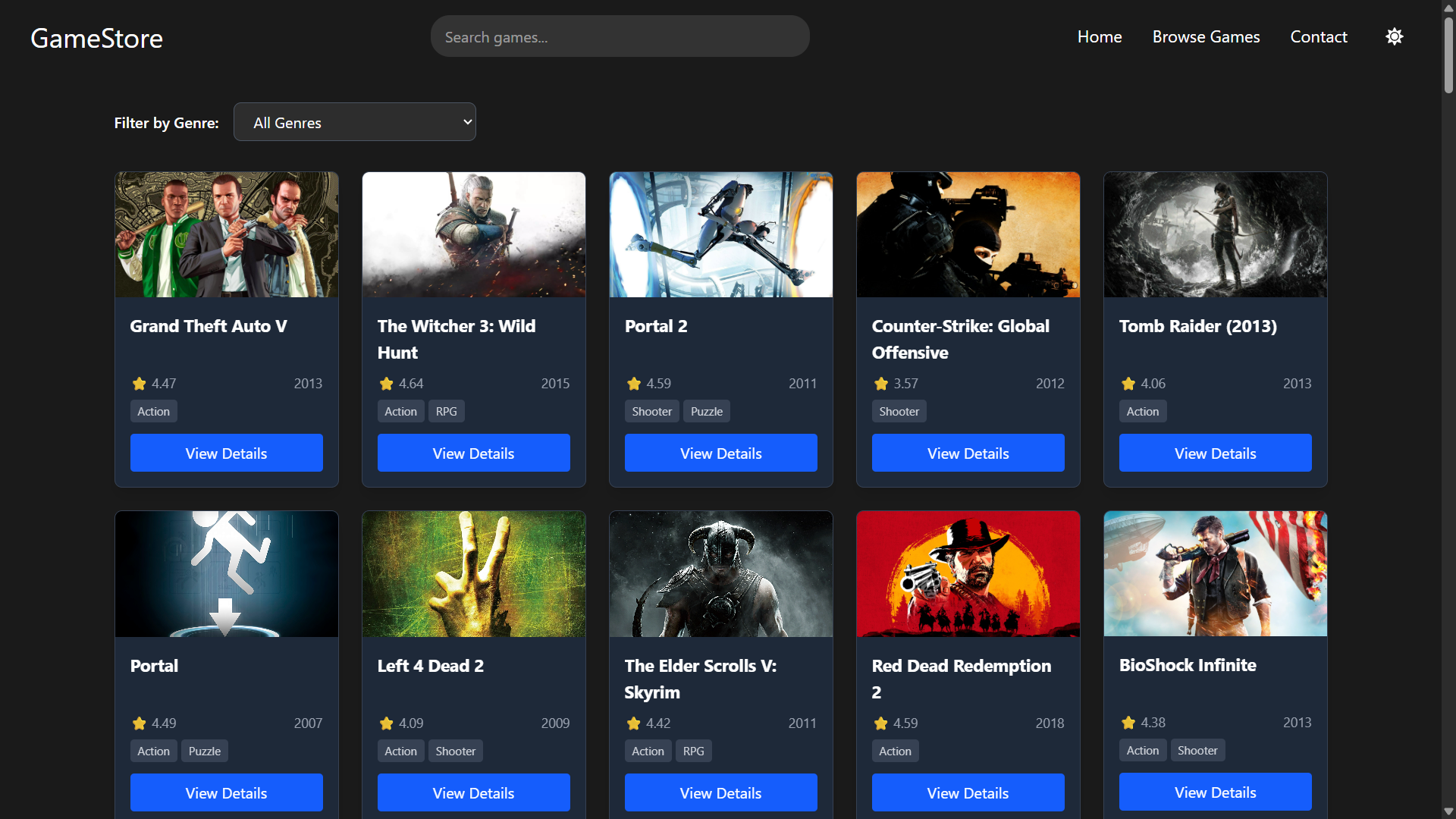Click the star rating icon on Grand Theft Auto V
Screen dimensions: 1456x819
pyautogui.click(x=139, y=384)
